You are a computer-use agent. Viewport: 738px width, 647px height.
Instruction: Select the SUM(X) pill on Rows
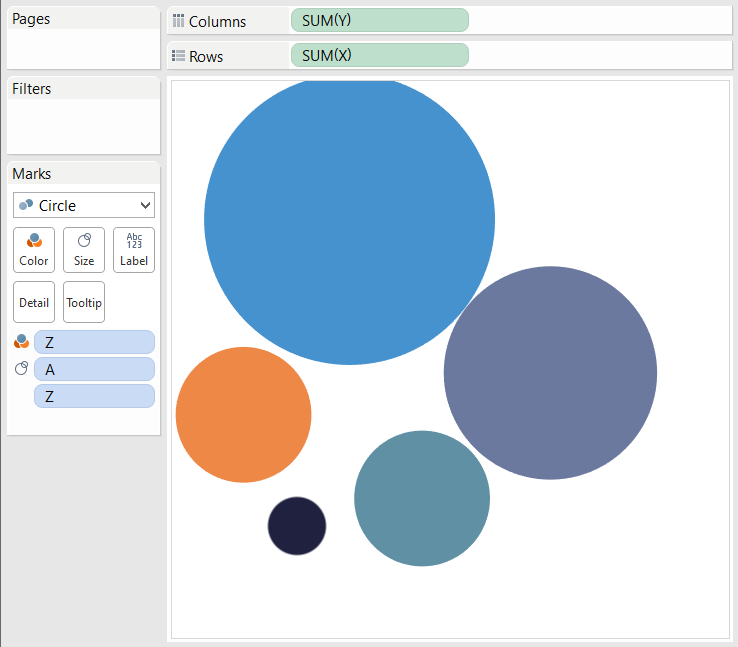pos(380,55)
